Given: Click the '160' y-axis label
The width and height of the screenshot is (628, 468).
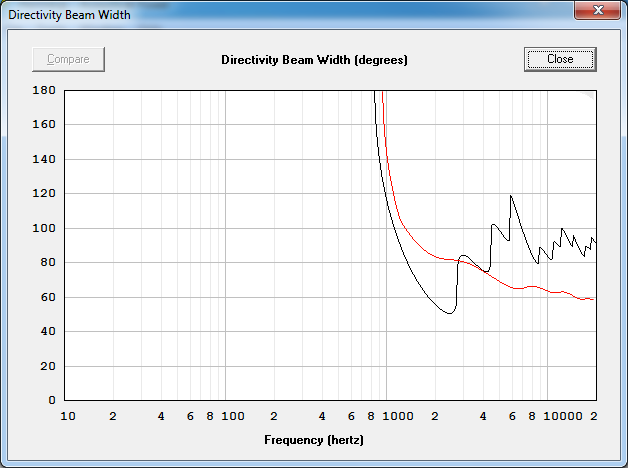Looking at the screenshot, I should click(x=44, y=125).
